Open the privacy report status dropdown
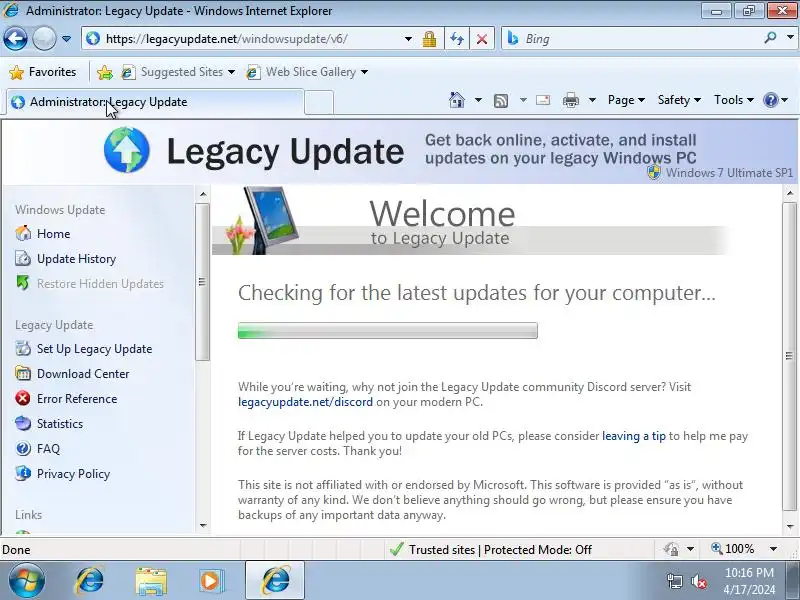This screenshot has width=800, height=600. (x=690, y=549)
